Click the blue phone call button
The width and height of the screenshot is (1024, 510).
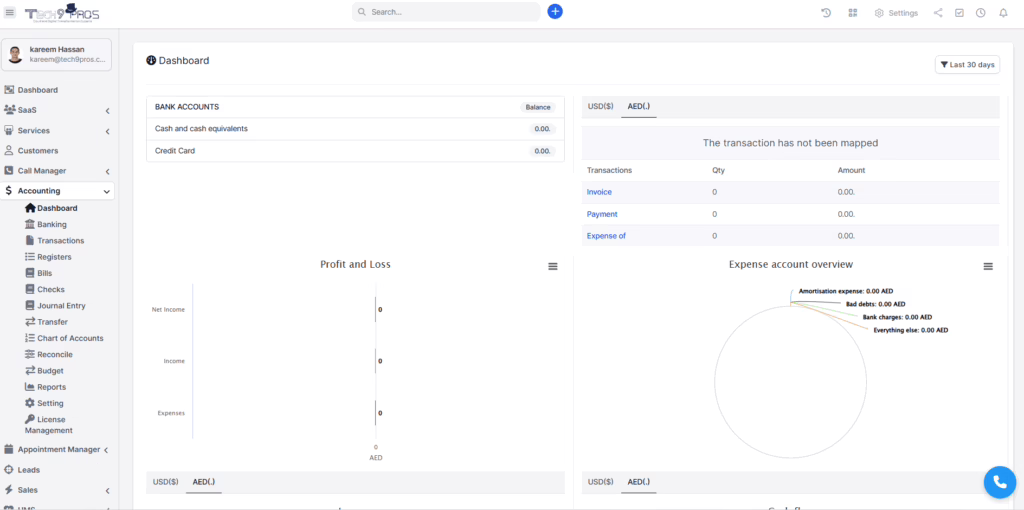pyautogui.click(x=999, y=482)
